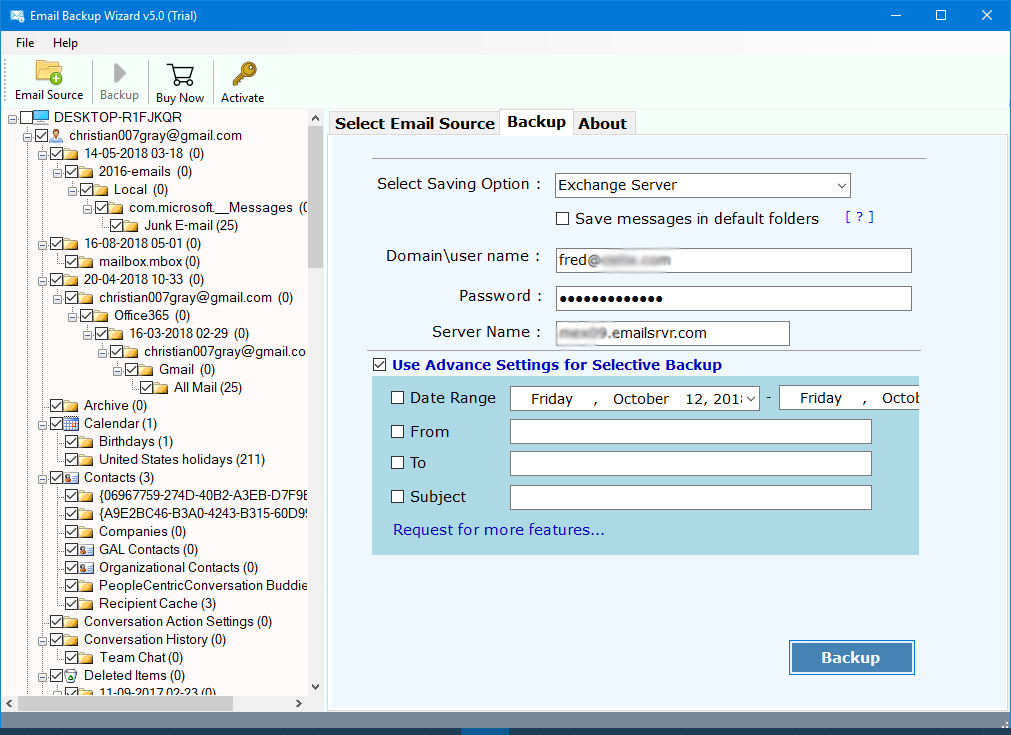The width and height of the screenshot is (1011, 735).
Task: Click the Companies folder icon
Action: click(x=86, y=532)
